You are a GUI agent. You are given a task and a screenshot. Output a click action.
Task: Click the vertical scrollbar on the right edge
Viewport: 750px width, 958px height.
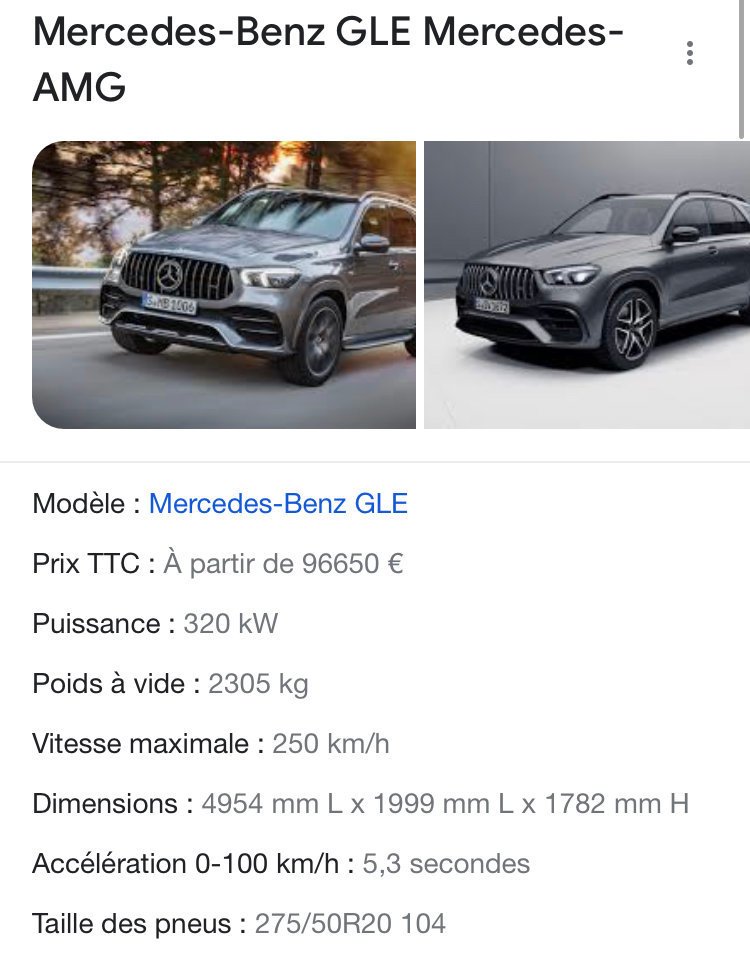[742, 69]
